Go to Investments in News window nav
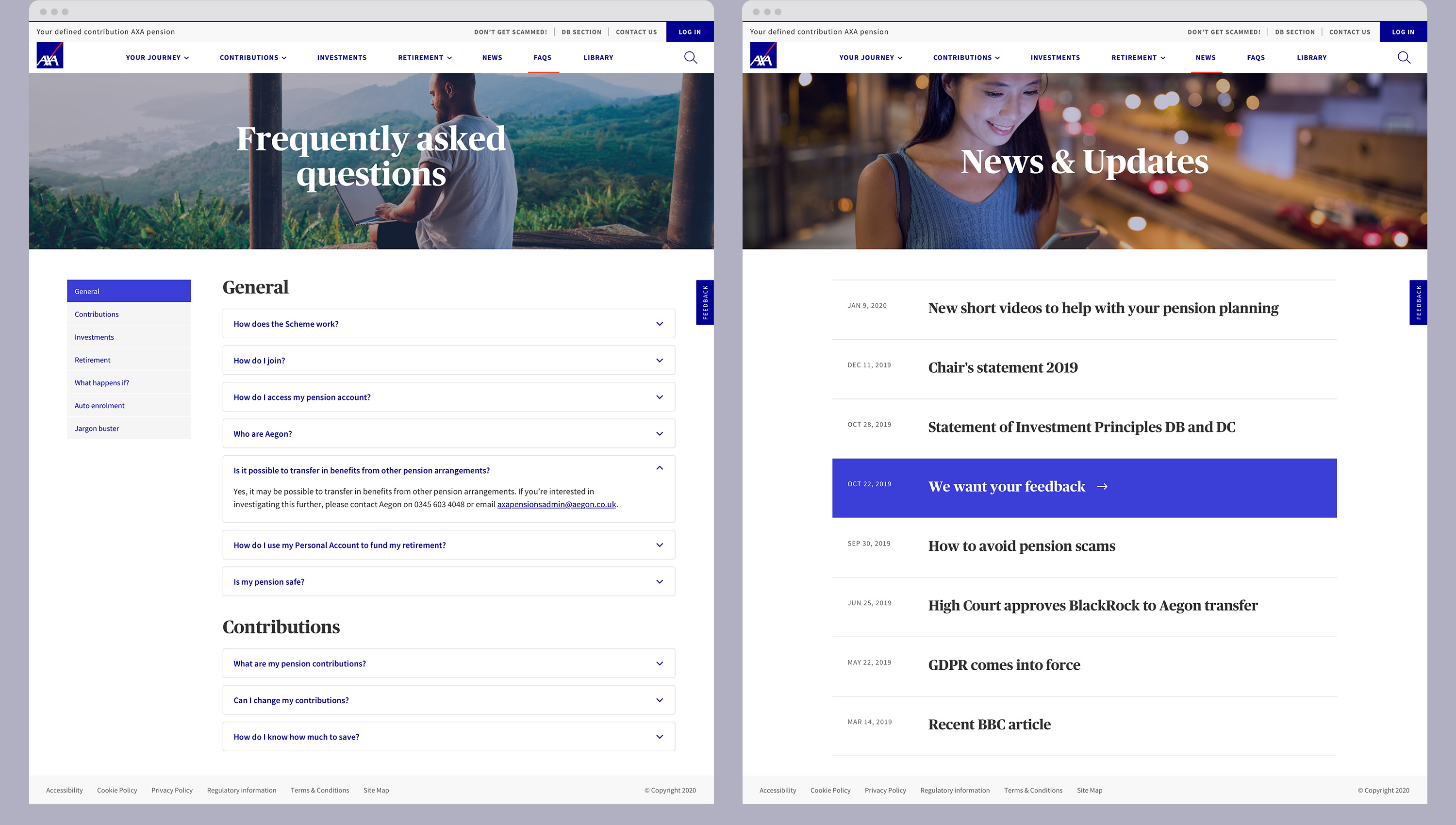This screenshot has height=825, width=1456. 1055,58
